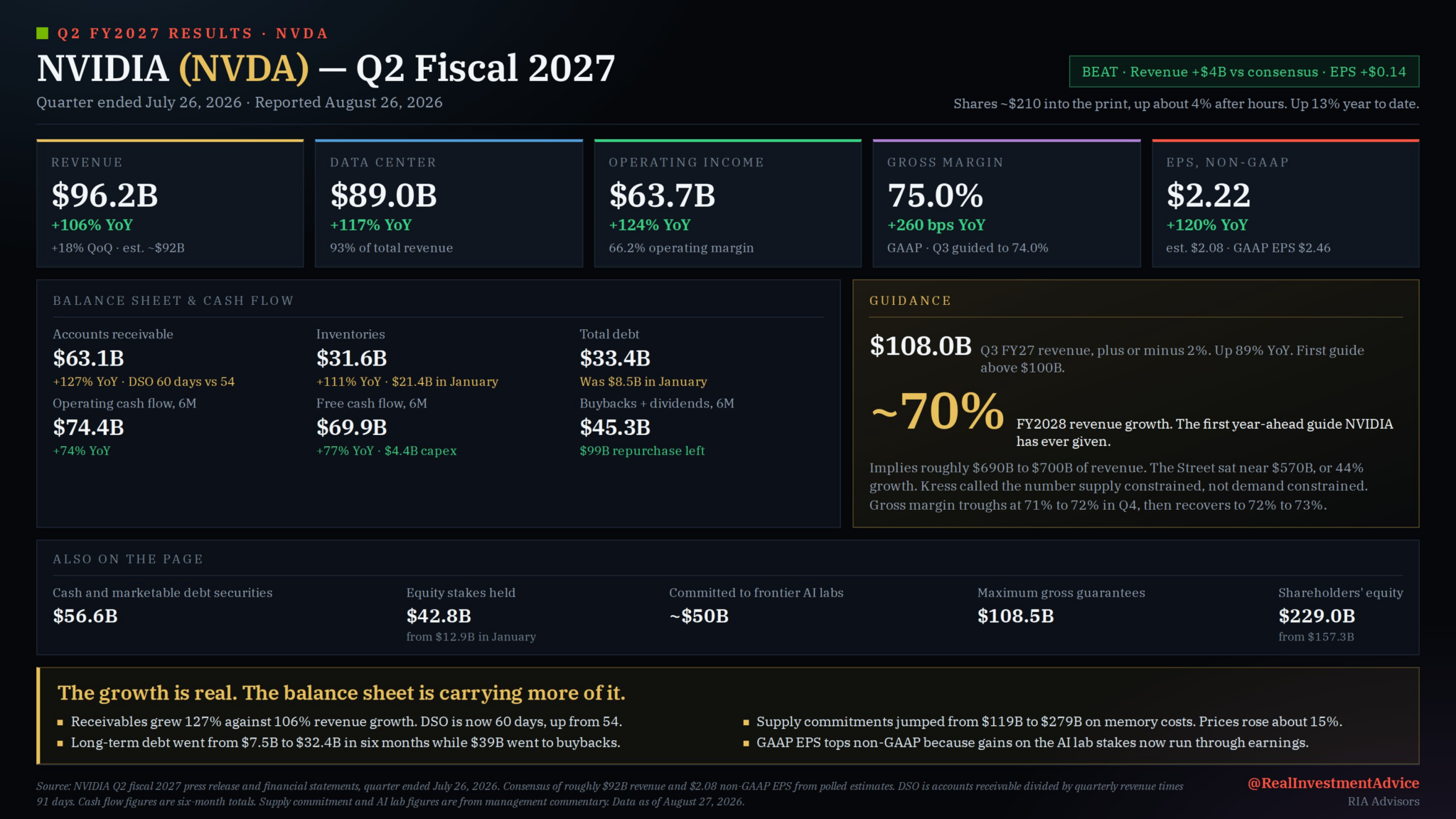Click the green square icon beside Q2 FY2027 RESULTS
Viewport: 1456px width, 819px height.
pos(43,33)
